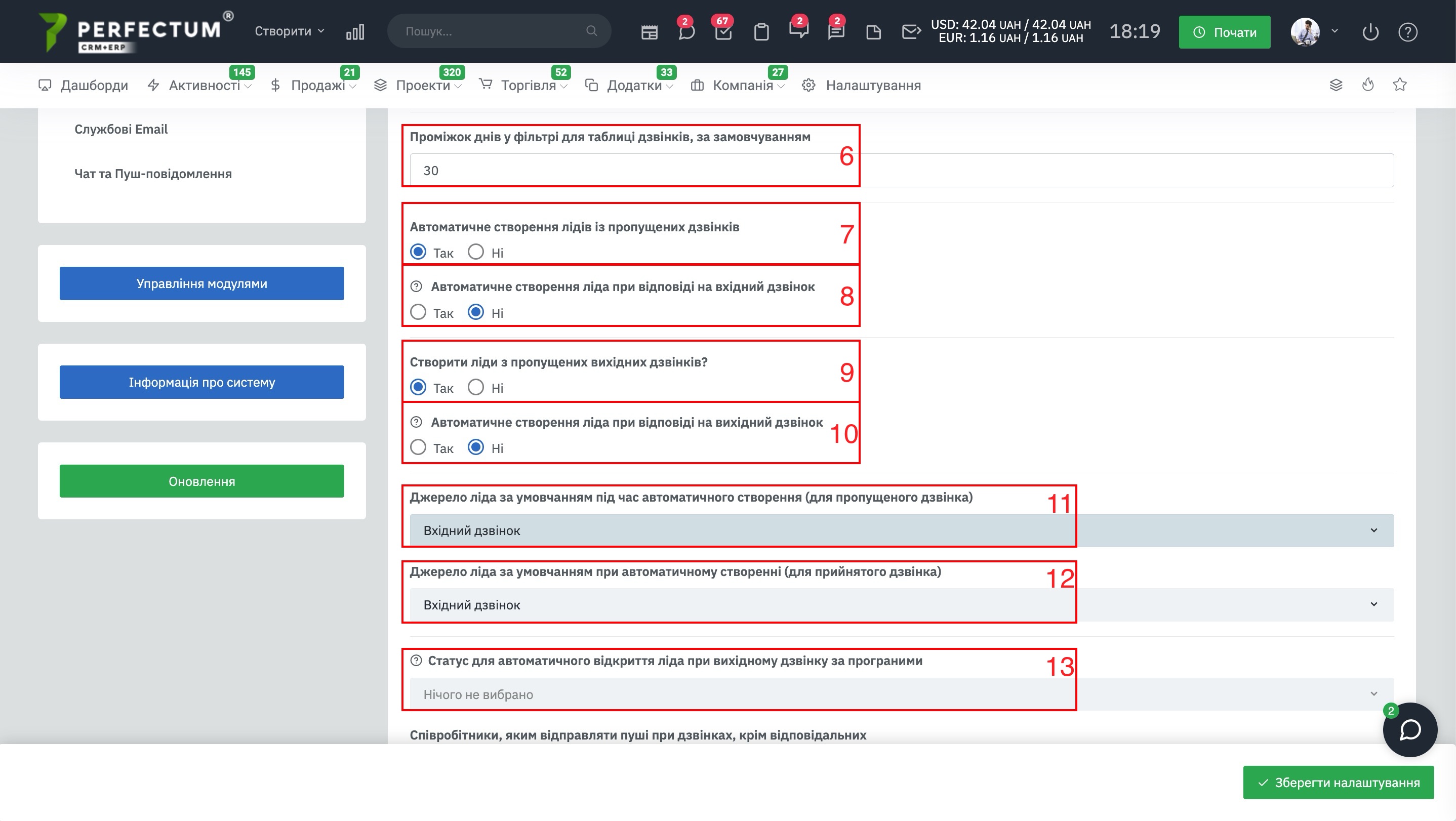Viewport: 1456px width, 821px height.
Task: Open the floating chat bubble widget
Action: [x=1409, y=729]
